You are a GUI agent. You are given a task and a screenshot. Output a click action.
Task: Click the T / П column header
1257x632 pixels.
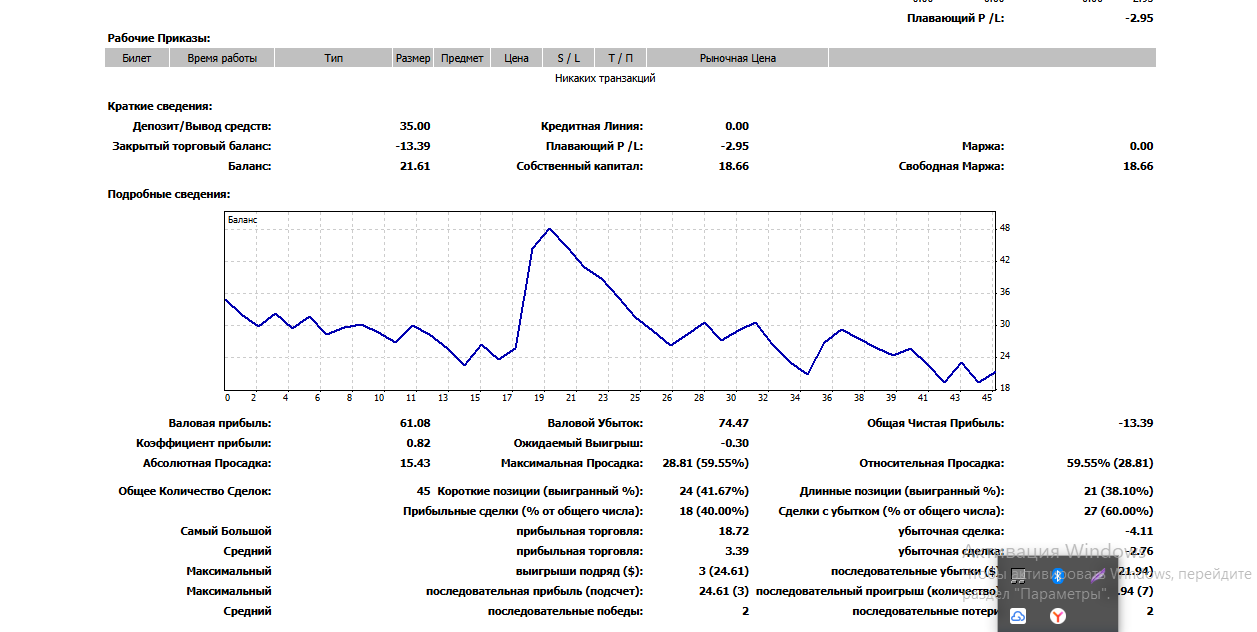coord(621,58)
